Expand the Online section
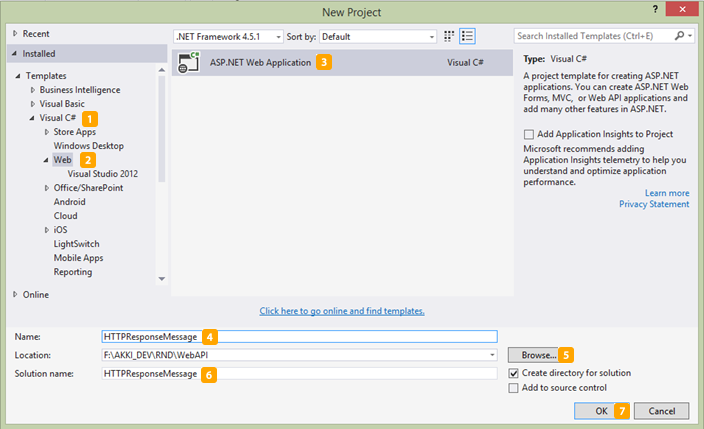 15,295
